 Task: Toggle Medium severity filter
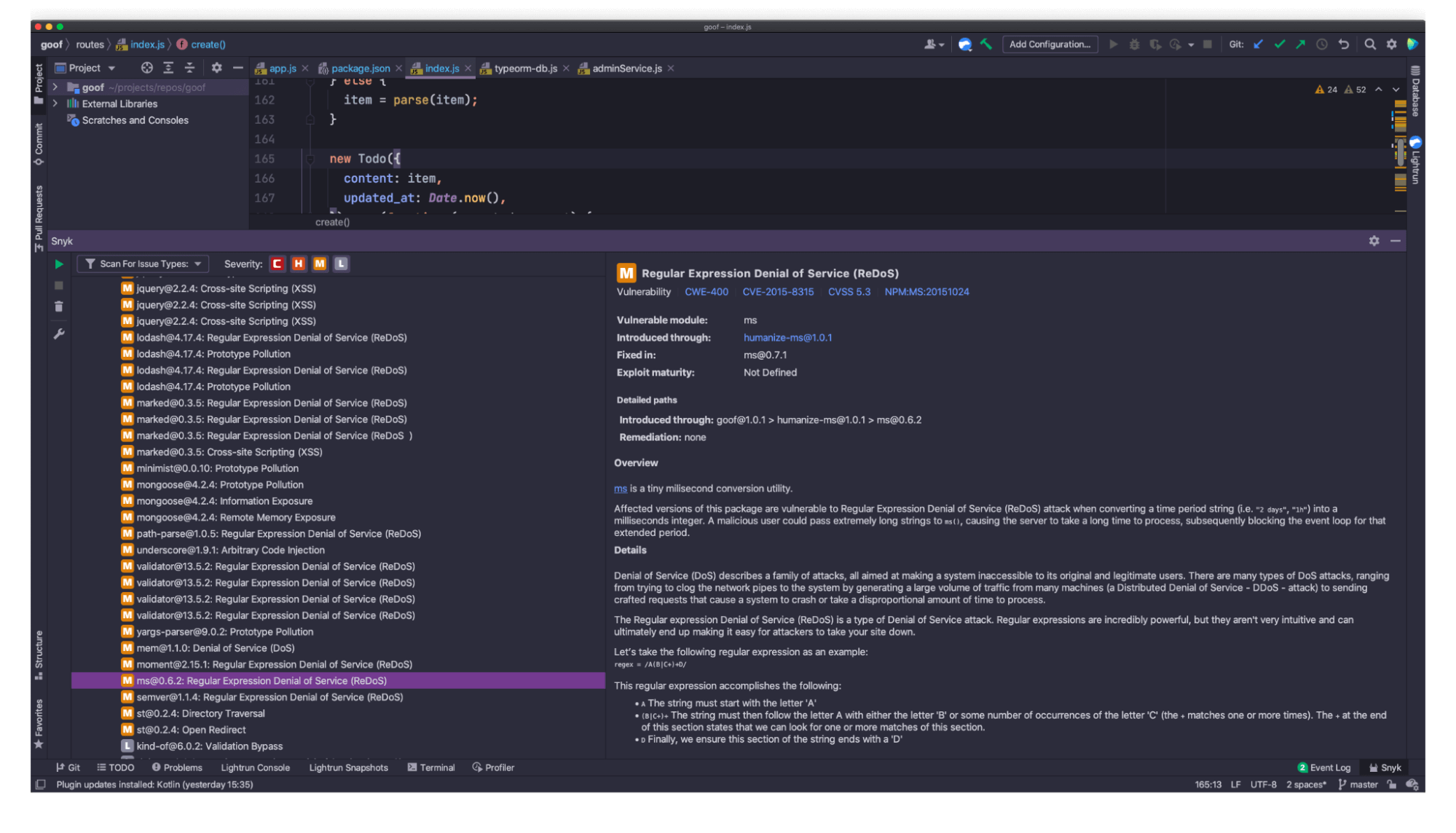[x=320, y=264]
